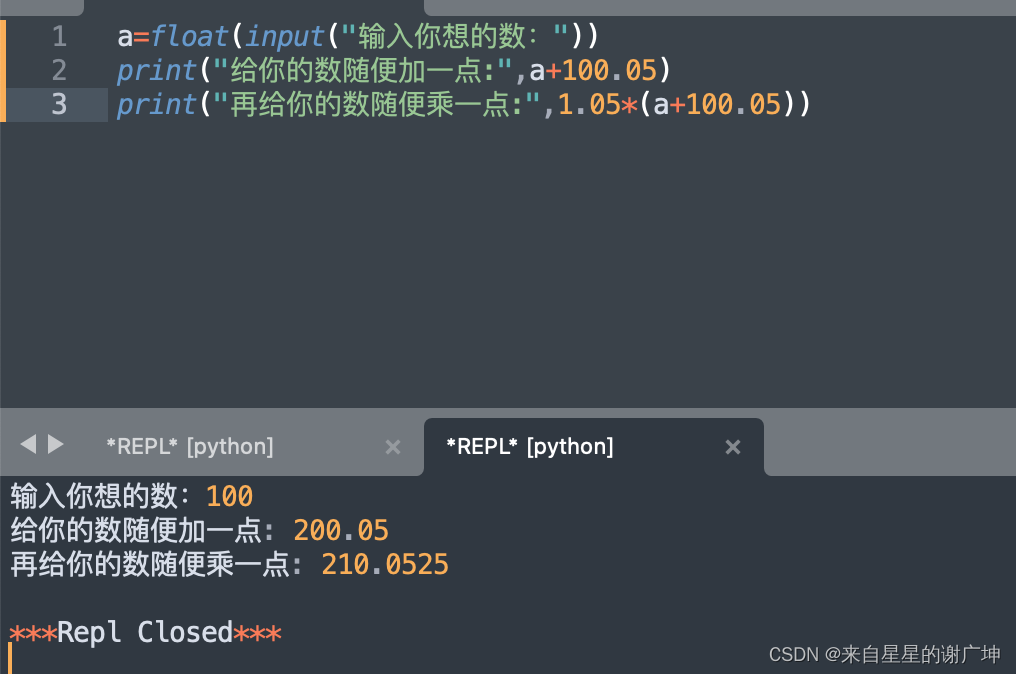
Task: Click the input function call on line 1
Action: coord(285,36)
